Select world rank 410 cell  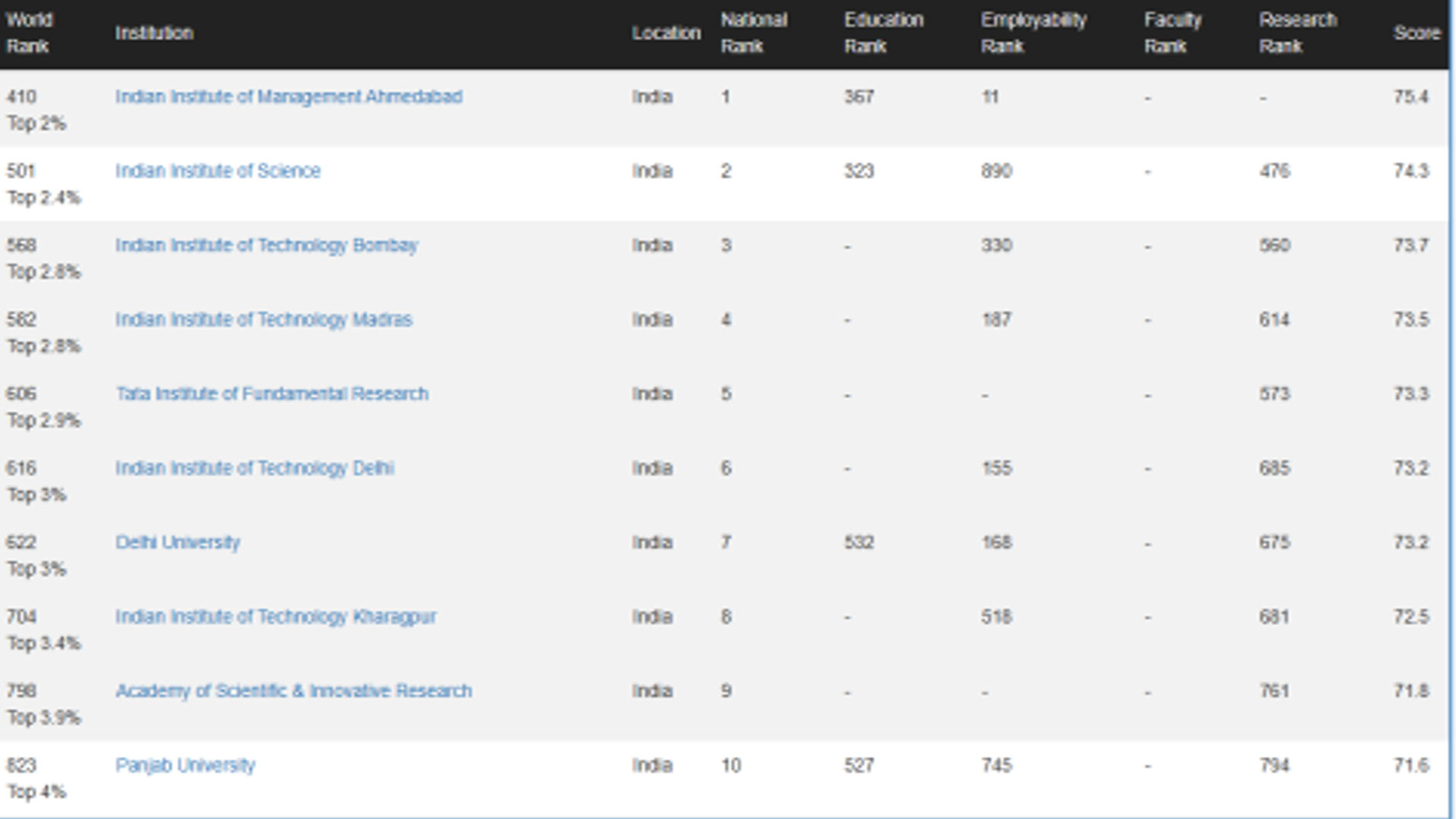coord(21,97)
